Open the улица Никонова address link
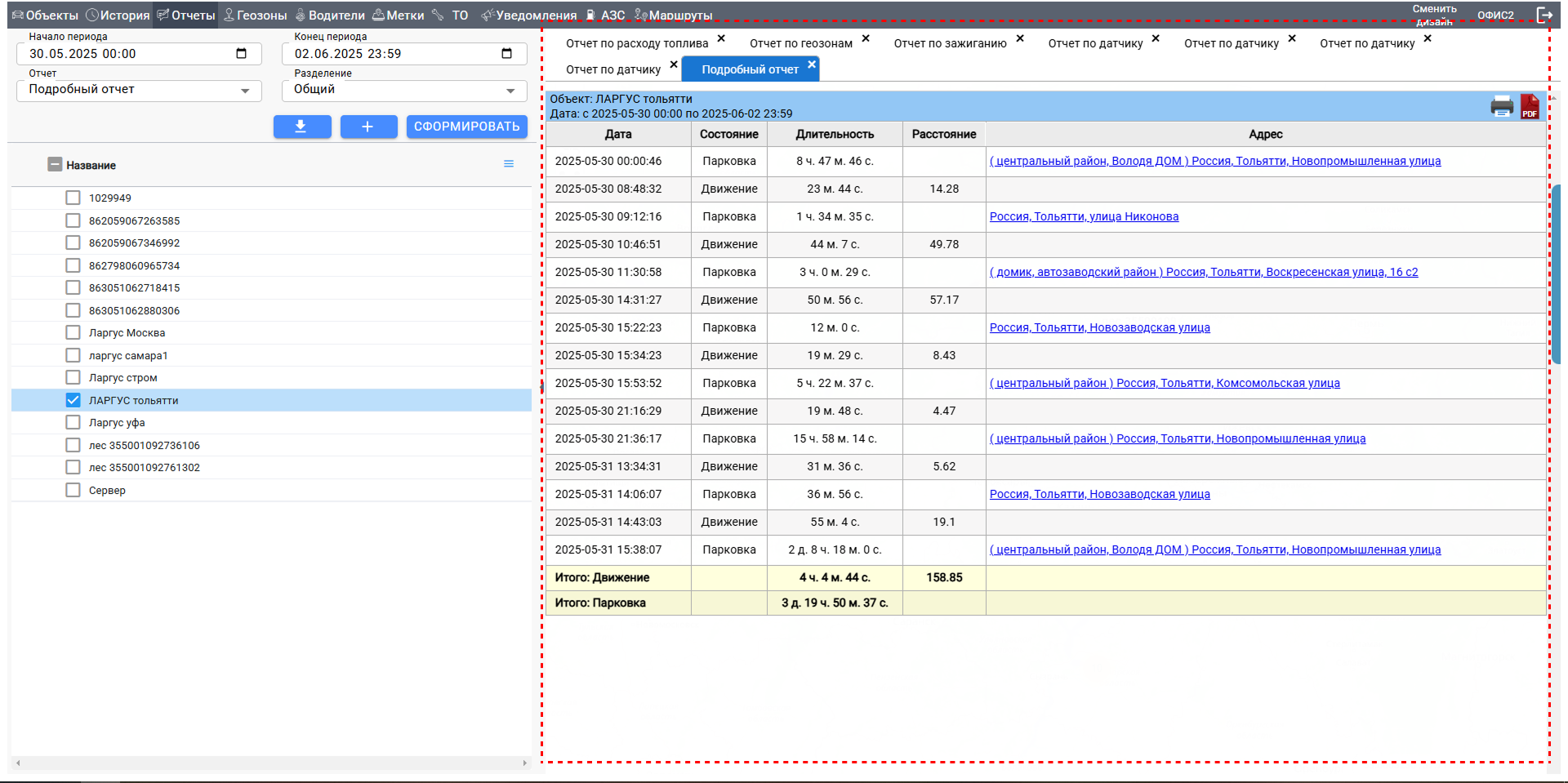Viewport: 1568px width, 783px height. tap(1084, 216)
